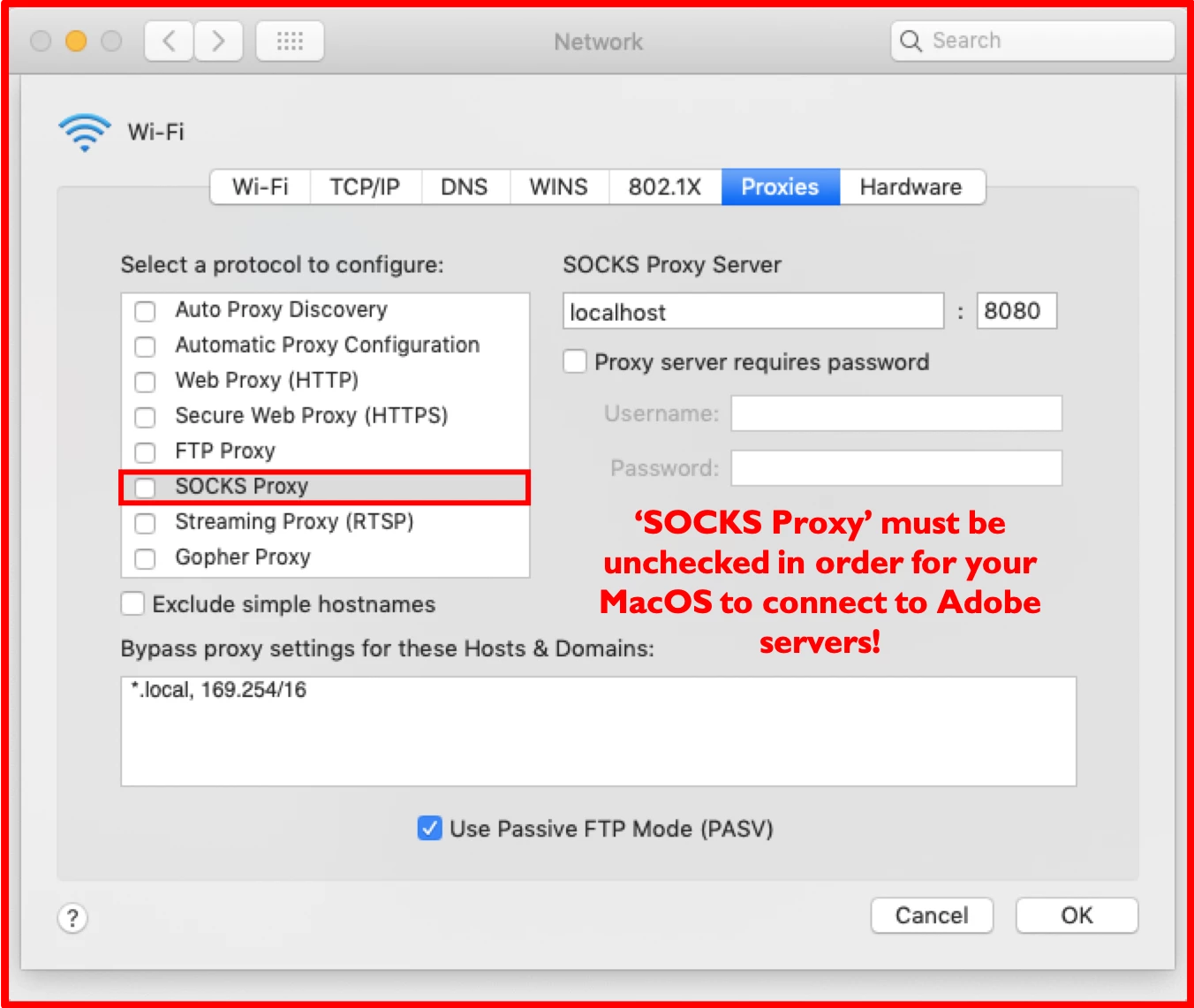The width and height of the screenshot is (1194, 1008).
Task: Enable Auto Proxy Discovery checkbox
Action: pos(145,311)
